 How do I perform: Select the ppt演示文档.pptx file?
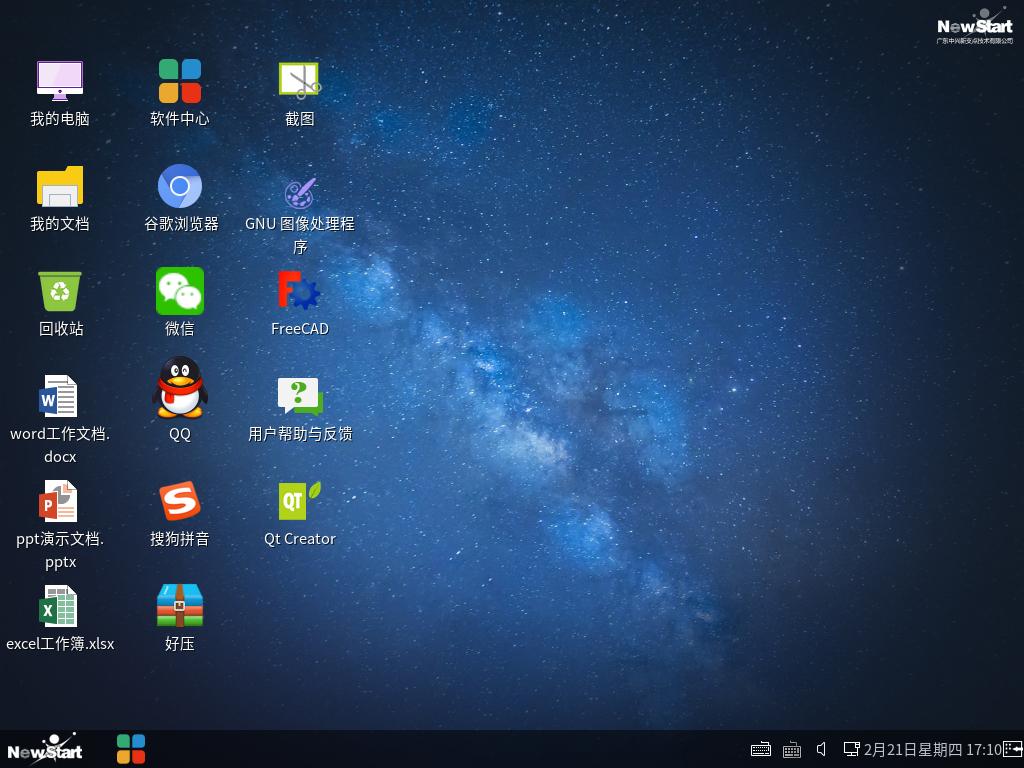click(60, 502)
